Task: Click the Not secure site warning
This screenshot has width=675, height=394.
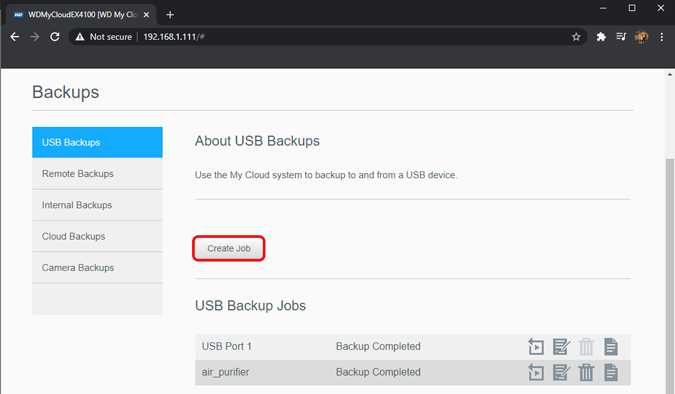Action: click(x=104, y=37)
